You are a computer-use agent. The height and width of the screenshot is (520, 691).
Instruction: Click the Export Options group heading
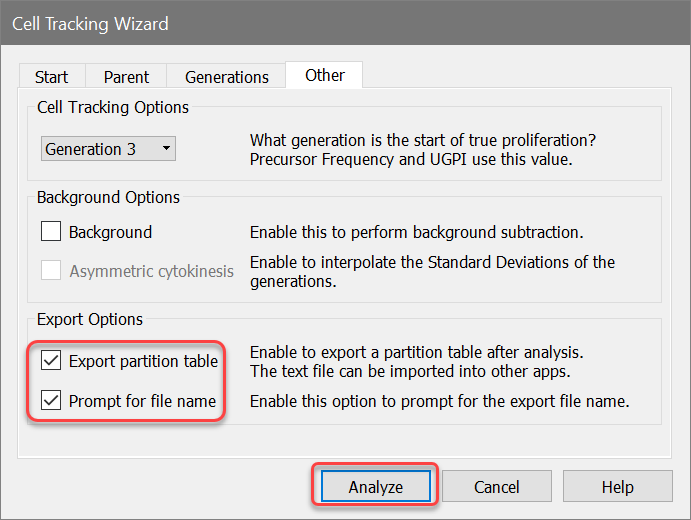[90, 320]
